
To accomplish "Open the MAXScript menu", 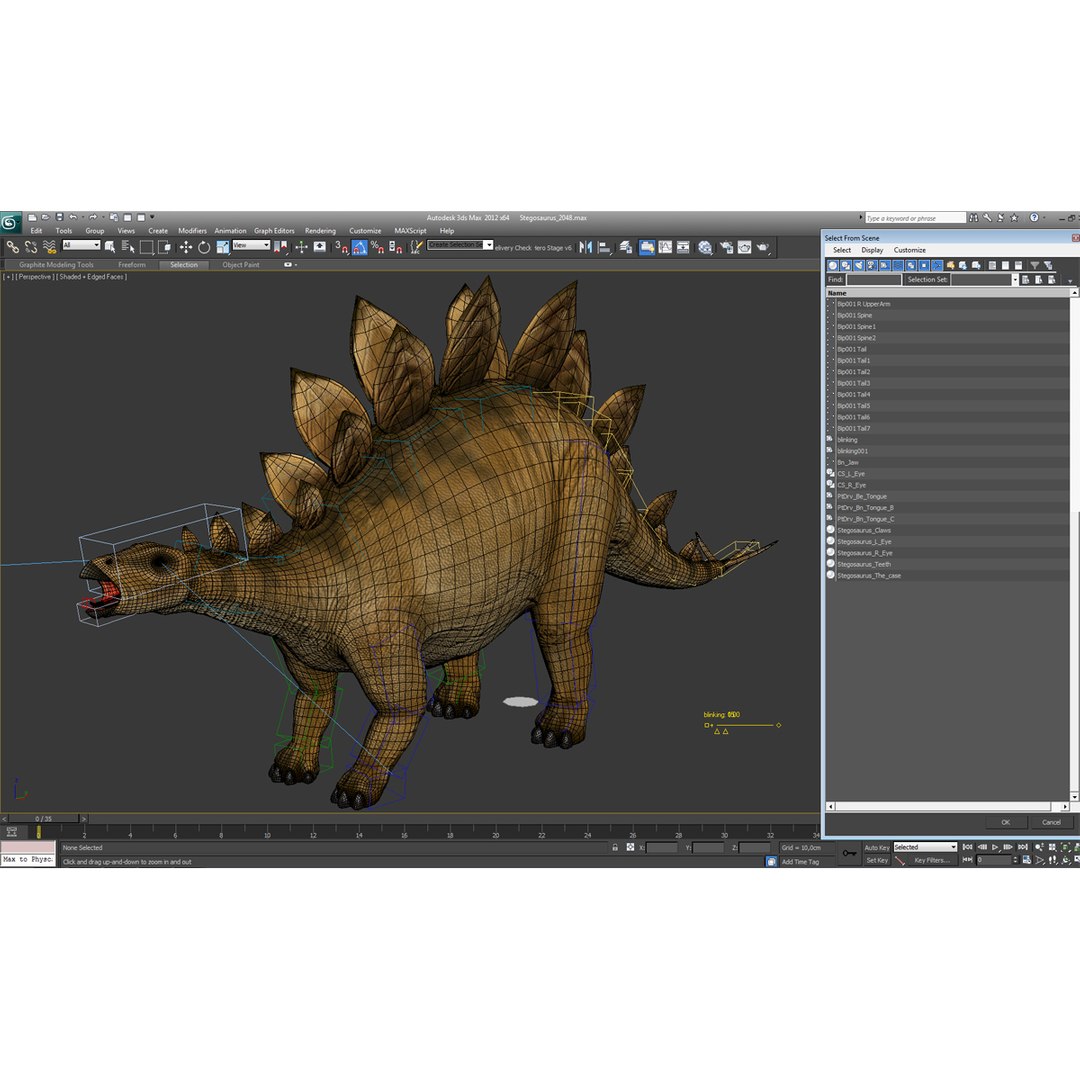I will 410,231.
